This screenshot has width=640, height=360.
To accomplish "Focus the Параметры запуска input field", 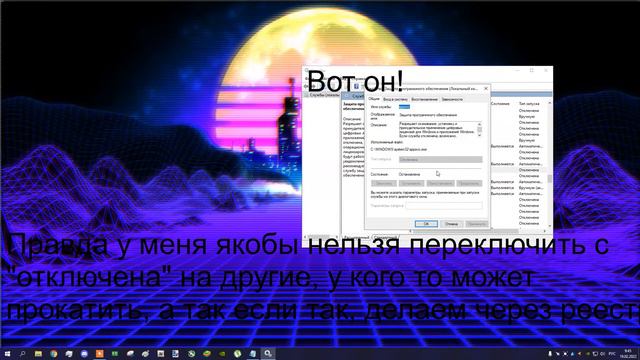I will 444,206.
